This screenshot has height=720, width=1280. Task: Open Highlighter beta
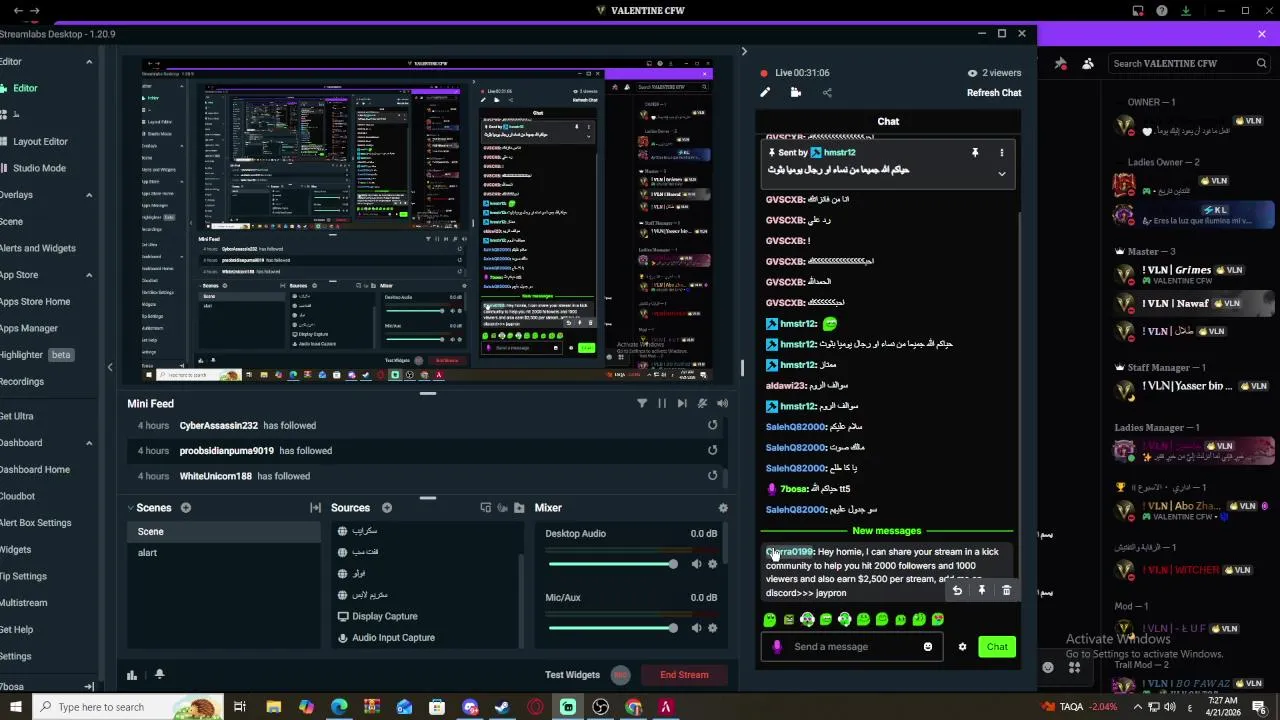click(36, 355)
